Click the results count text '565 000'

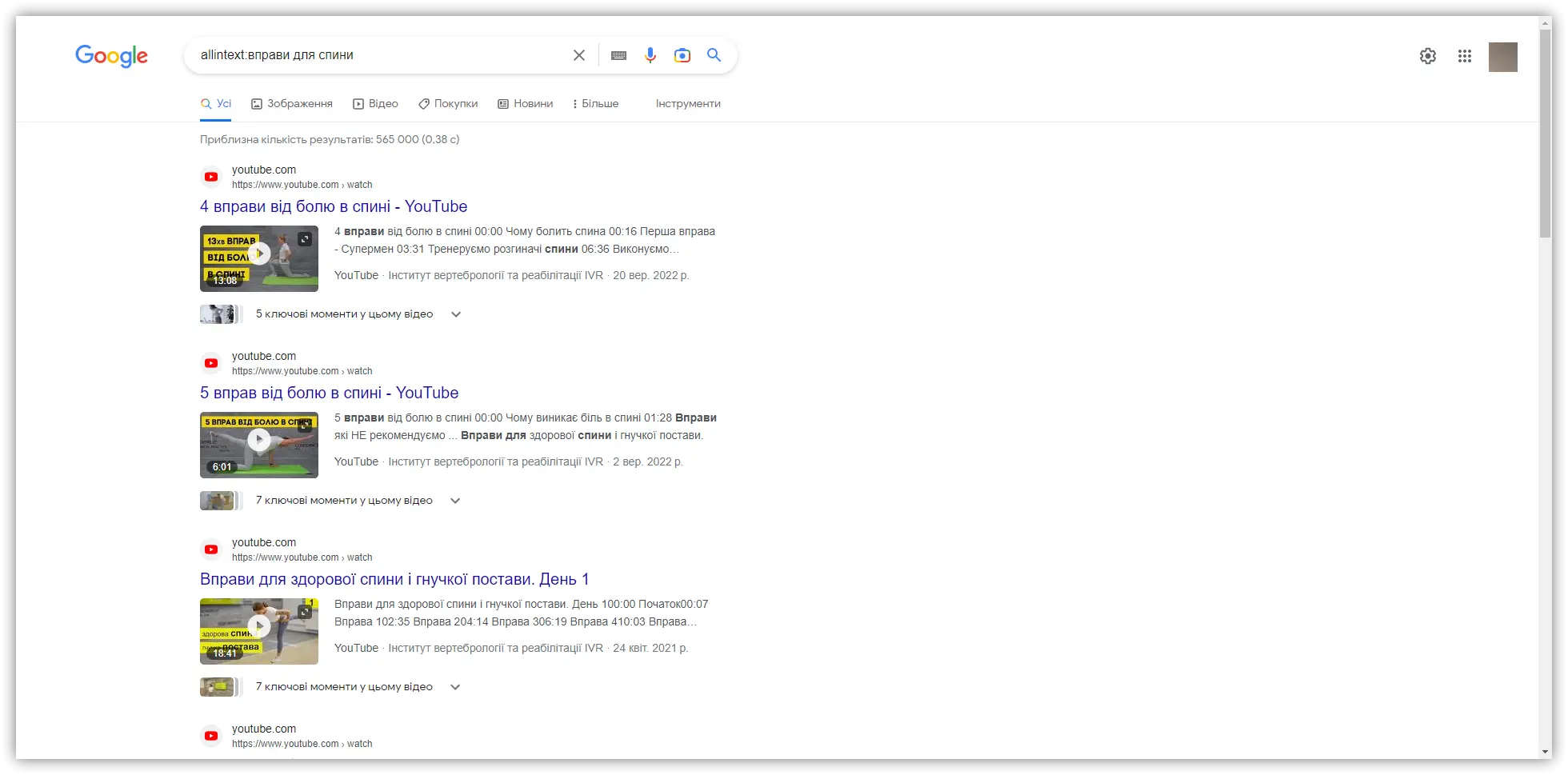[x=398, y=139]
